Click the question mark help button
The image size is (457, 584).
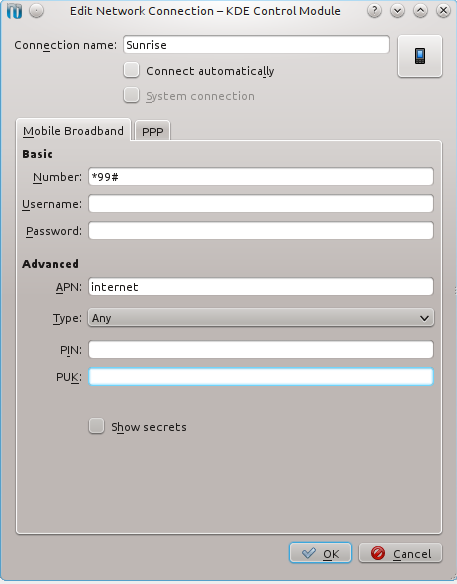374,11
